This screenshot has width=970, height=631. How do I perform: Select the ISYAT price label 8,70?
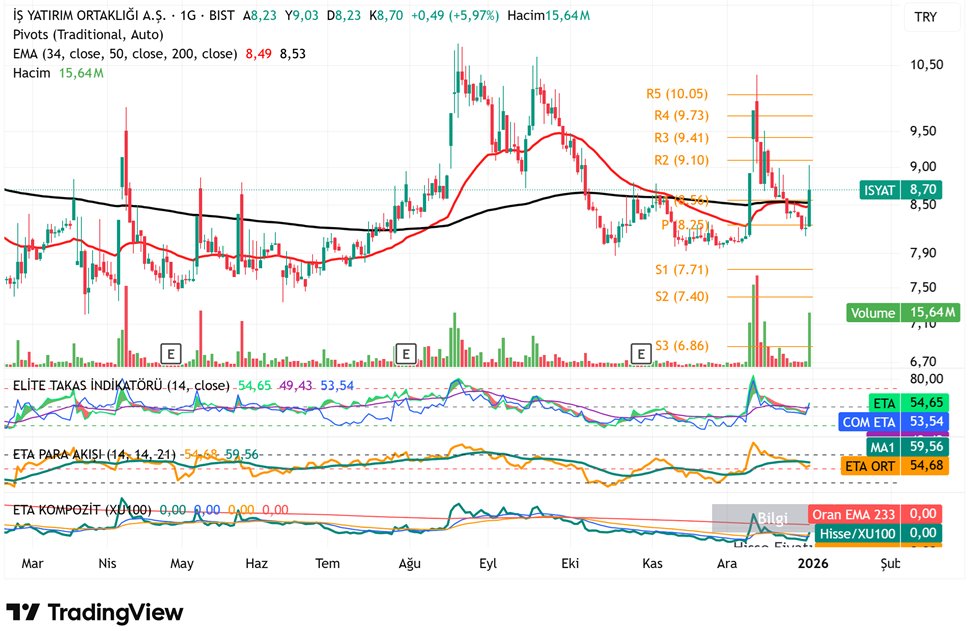pyautogui.click(x=901, y=189)
